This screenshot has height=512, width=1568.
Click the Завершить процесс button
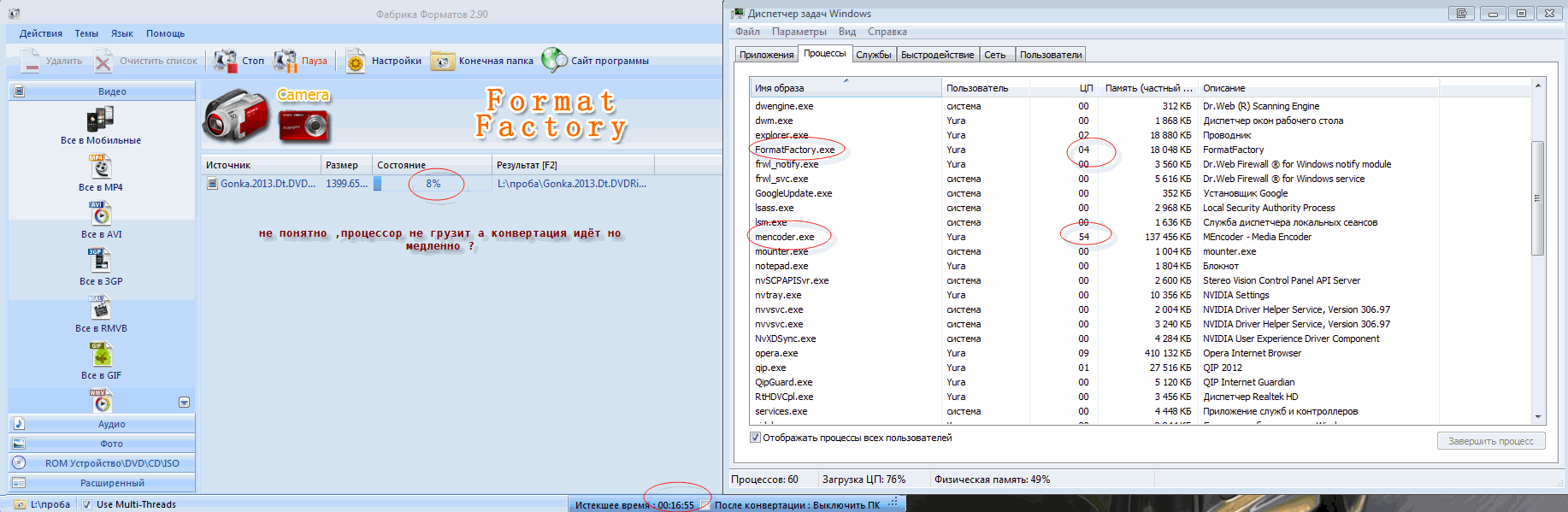click(x=1491, y=441)
